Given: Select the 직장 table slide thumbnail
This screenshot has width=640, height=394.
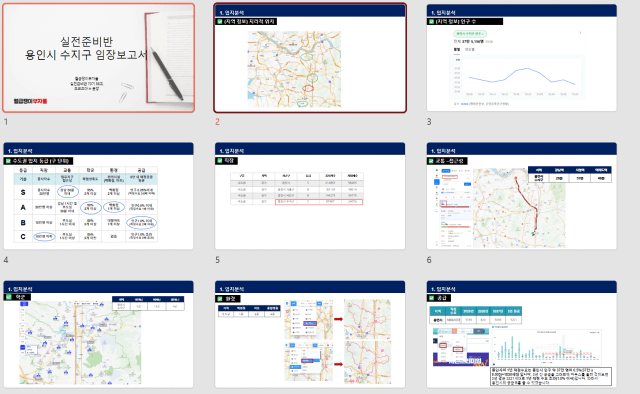Looking at the screenshot, I should coord(310,196).
